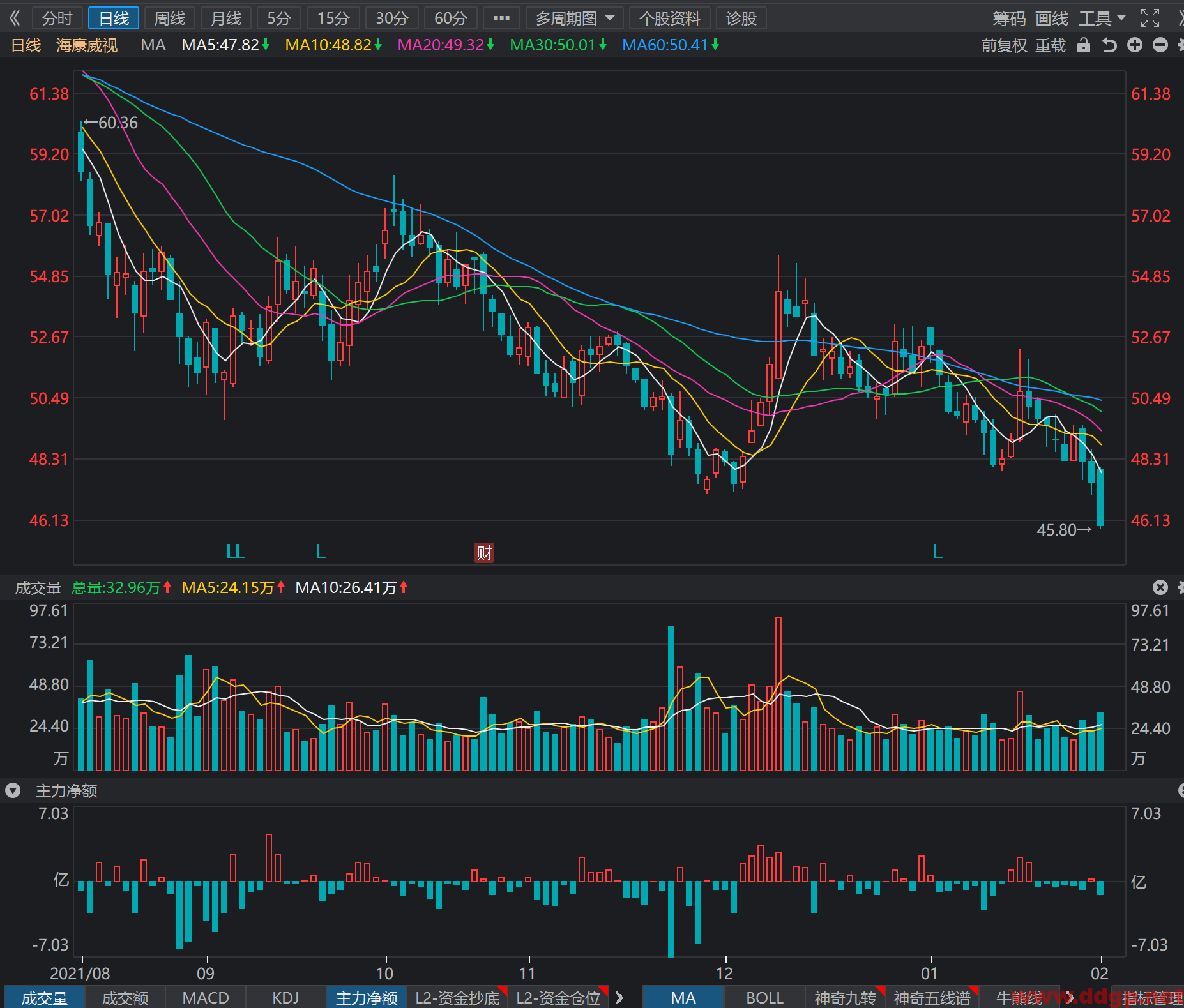Show more periods via ellipsis button
1184x1008 pixels.
click(x=502, y=19)
